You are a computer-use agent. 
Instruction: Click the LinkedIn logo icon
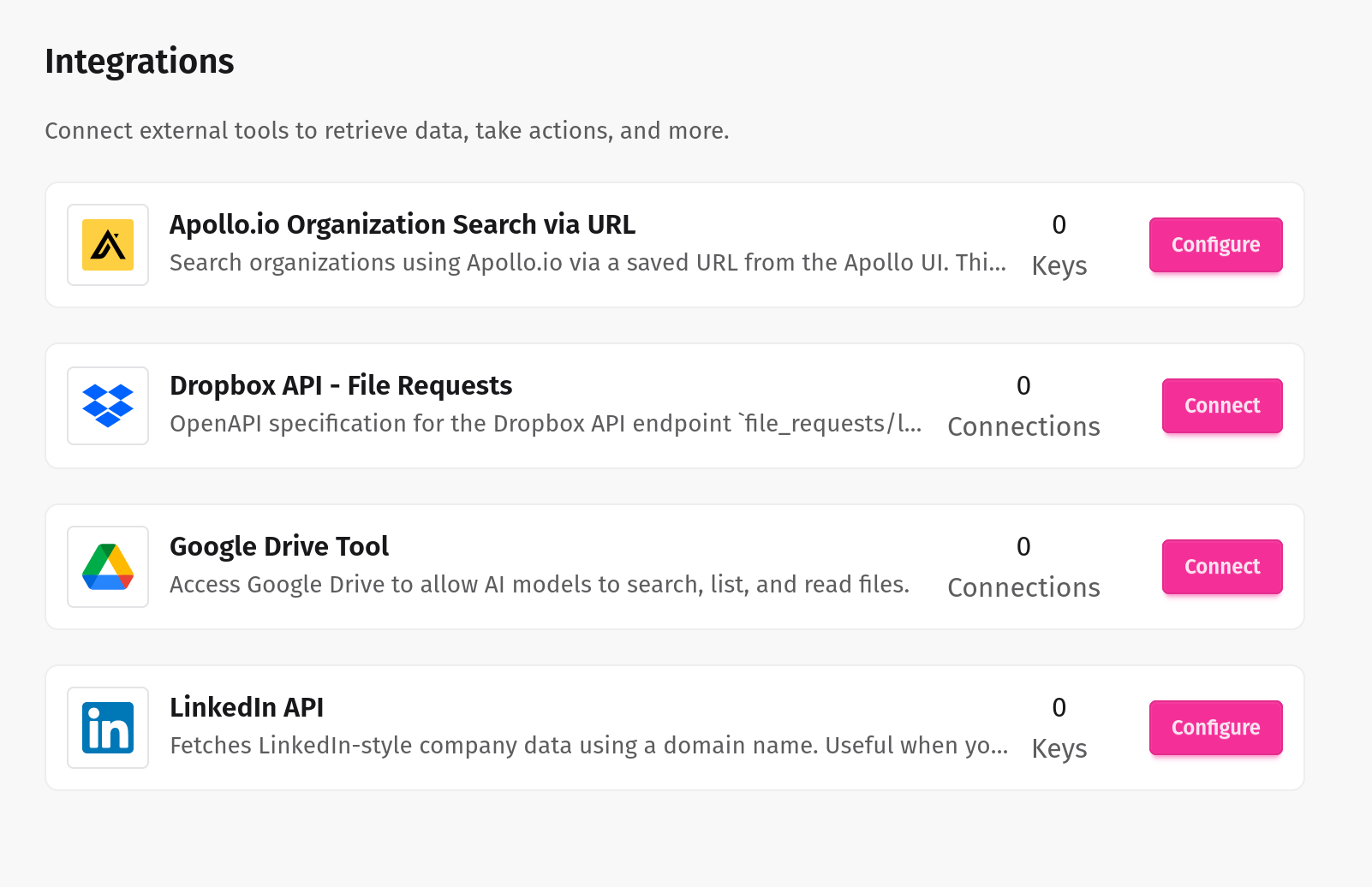tap(107, 727)
